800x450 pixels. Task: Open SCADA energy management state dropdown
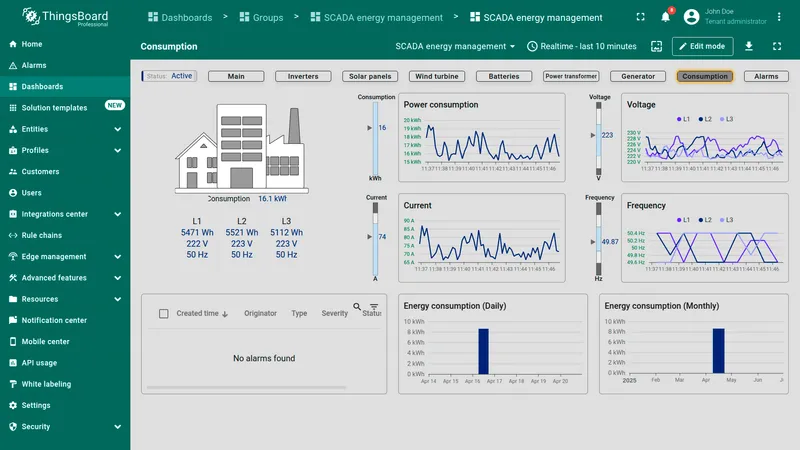coord(455,46)
